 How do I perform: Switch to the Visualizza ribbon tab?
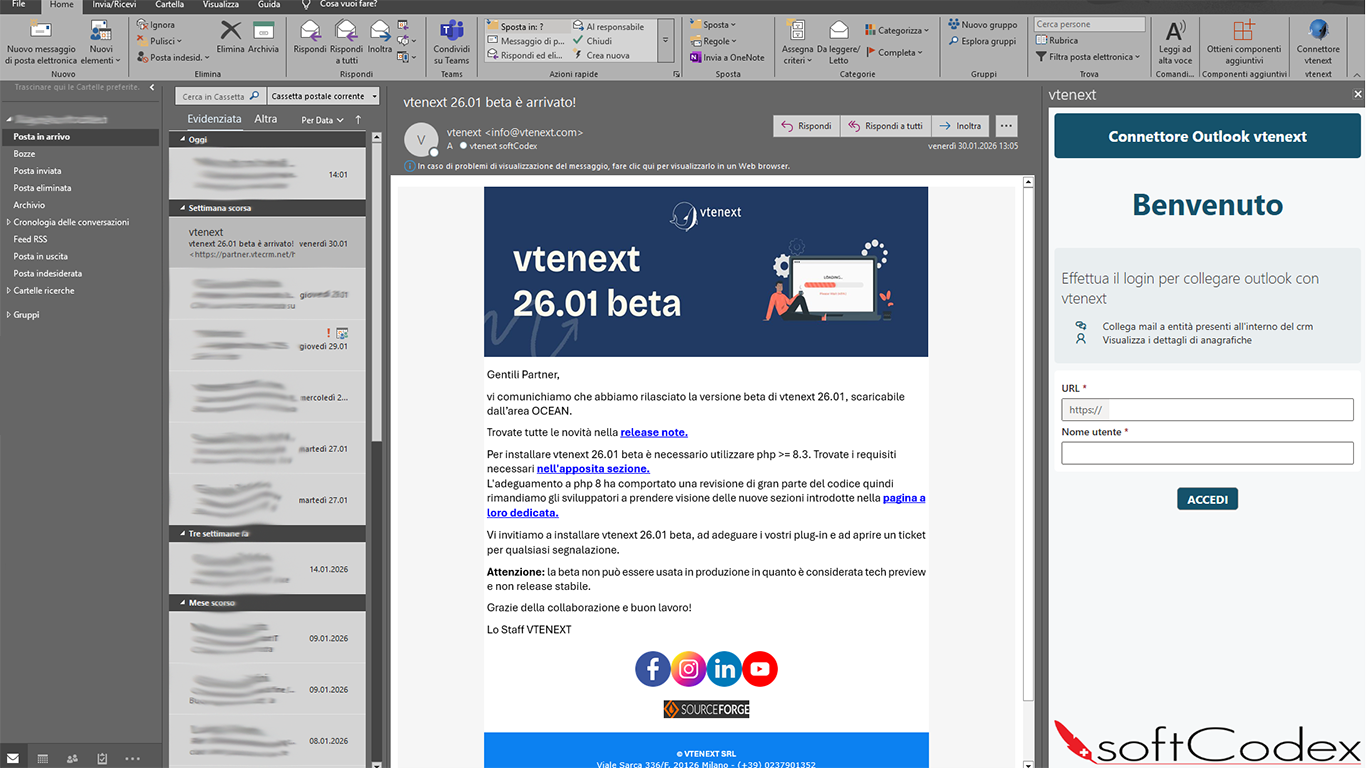tap(220, 5)
